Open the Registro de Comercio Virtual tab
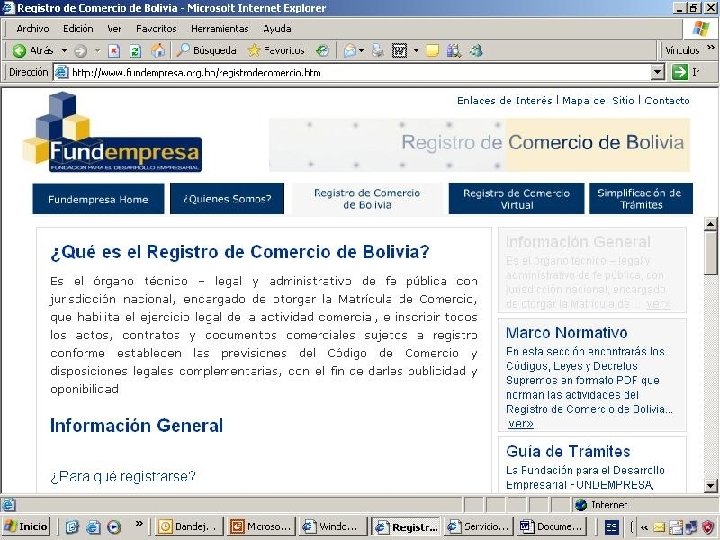The height and width of the screenshot is (540, 720). (x=517, y=199)
